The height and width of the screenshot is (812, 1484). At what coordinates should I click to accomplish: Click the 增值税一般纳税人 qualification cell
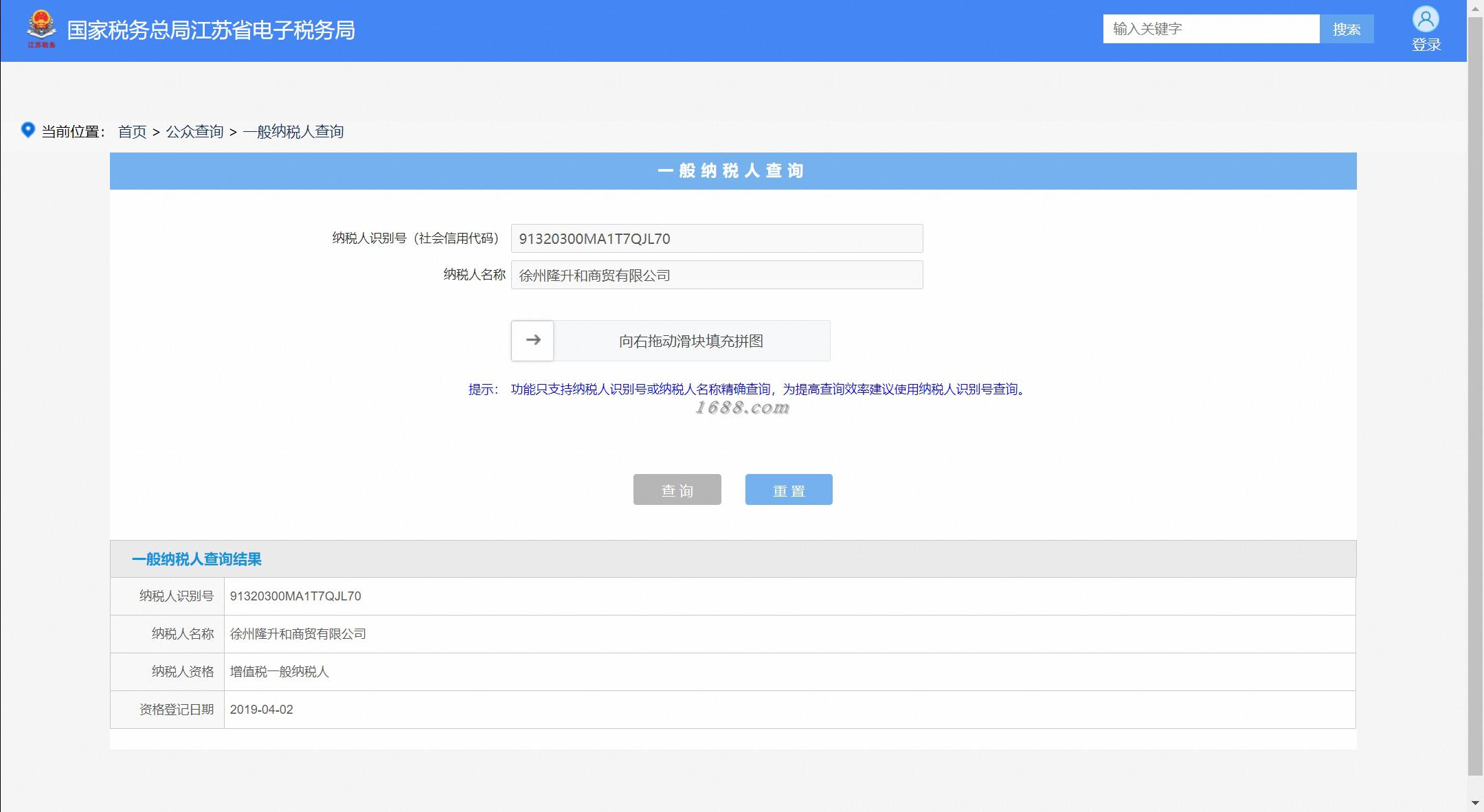pyautogui.click(x=279, y=672)
